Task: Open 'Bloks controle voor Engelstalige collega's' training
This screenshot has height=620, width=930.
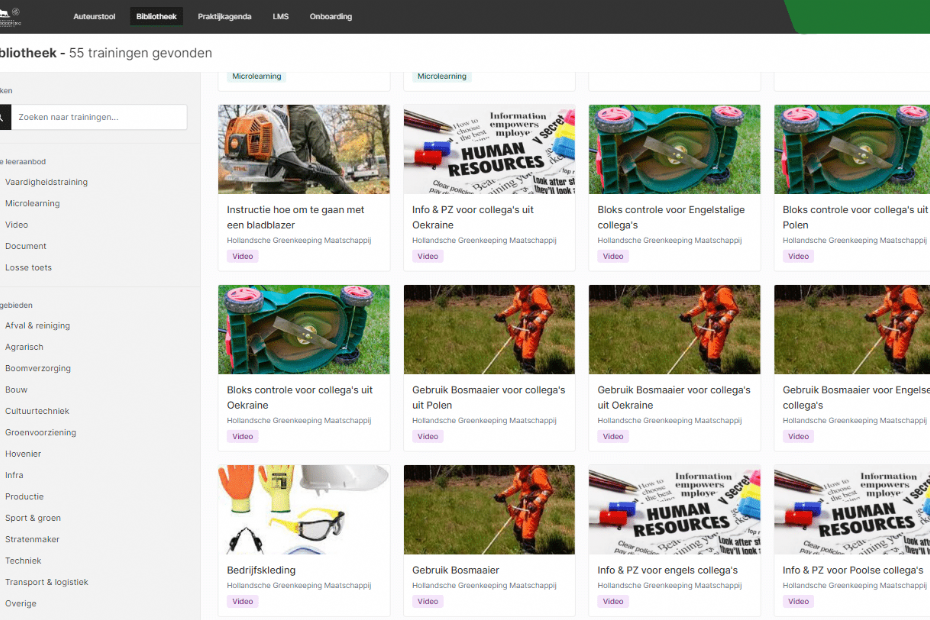Action: pos(672,217)
